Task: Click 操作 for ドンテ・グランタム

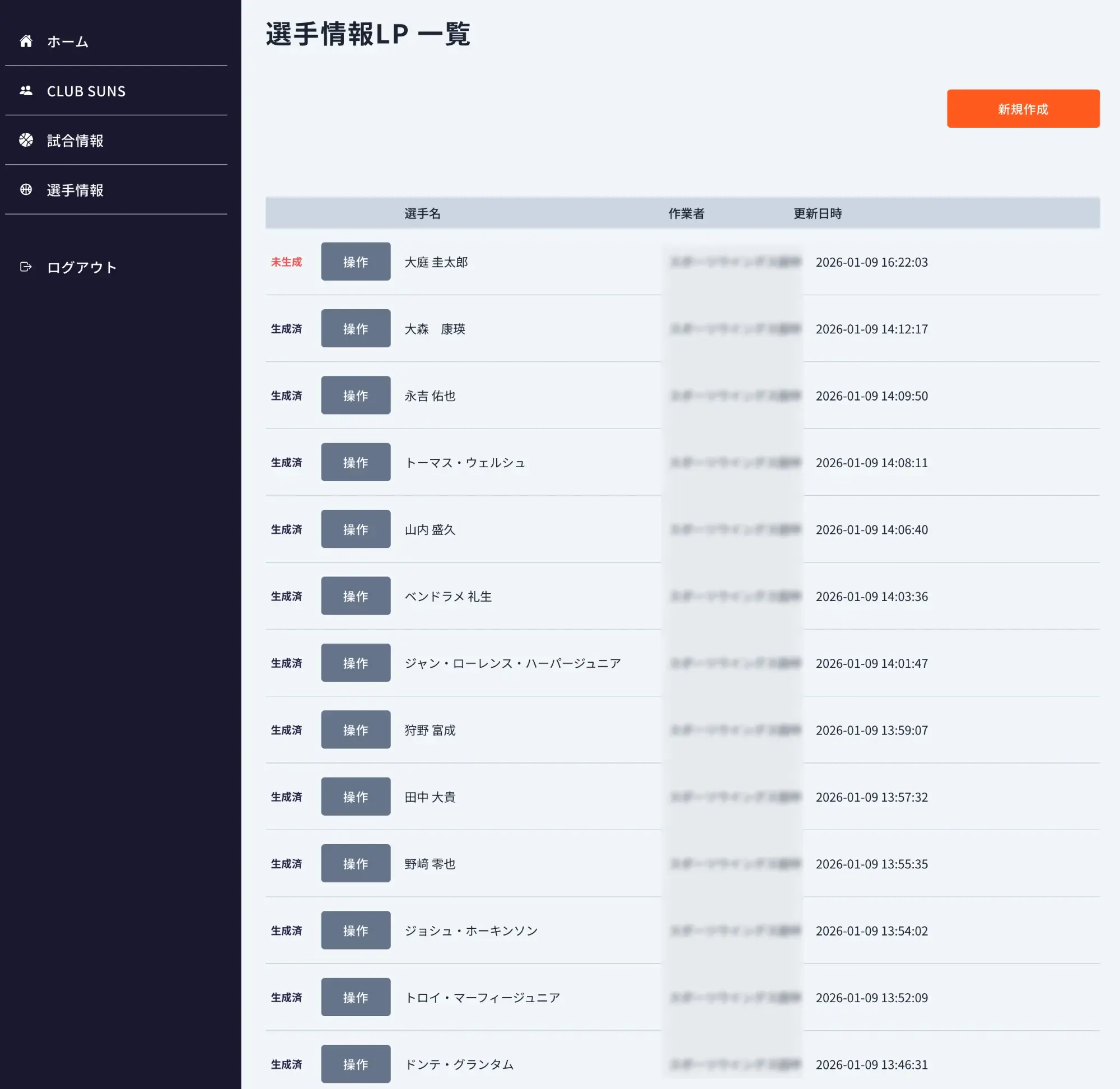Action: coord(356,1064)
